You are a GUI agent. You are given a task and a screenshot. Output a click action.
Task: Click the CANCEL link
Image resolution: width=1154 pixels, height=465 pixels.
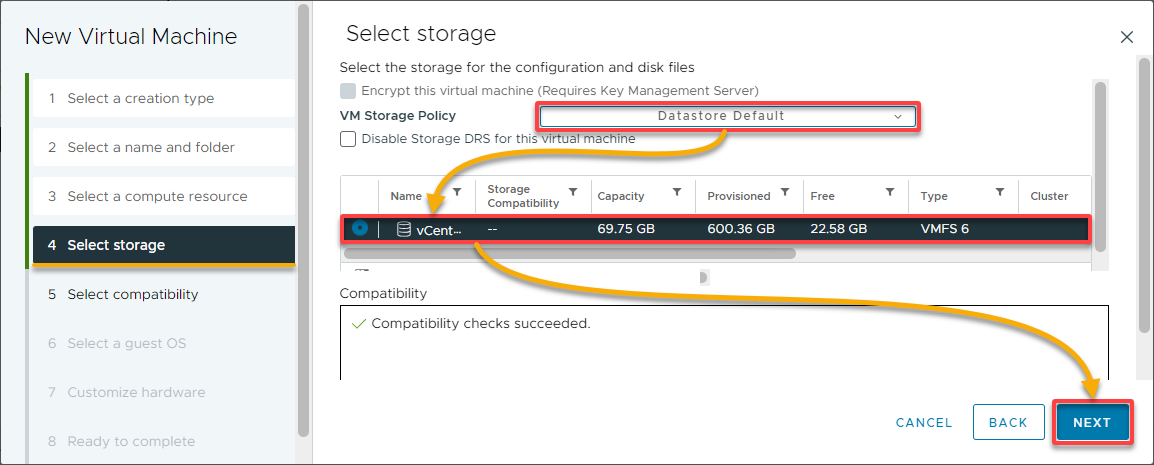click(x=924, y=422)
